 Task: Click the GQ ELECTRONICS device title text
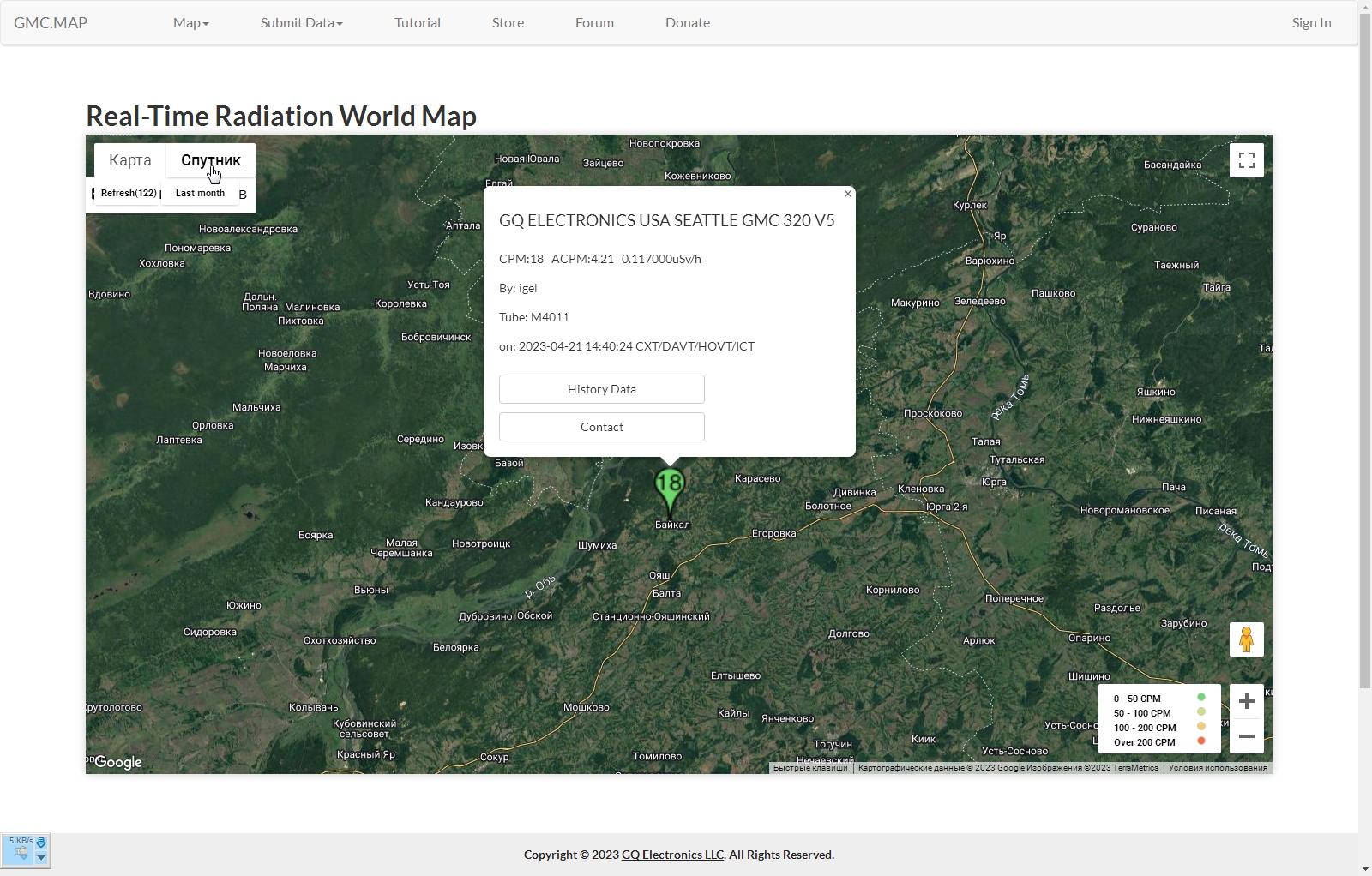[666, 220]
